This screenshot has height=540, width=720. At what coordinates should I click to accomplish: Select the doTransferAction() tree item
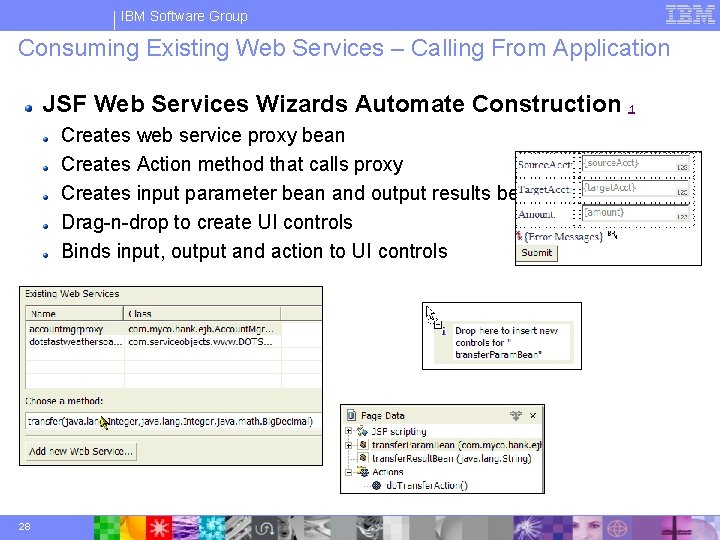[x=427, y=485]
